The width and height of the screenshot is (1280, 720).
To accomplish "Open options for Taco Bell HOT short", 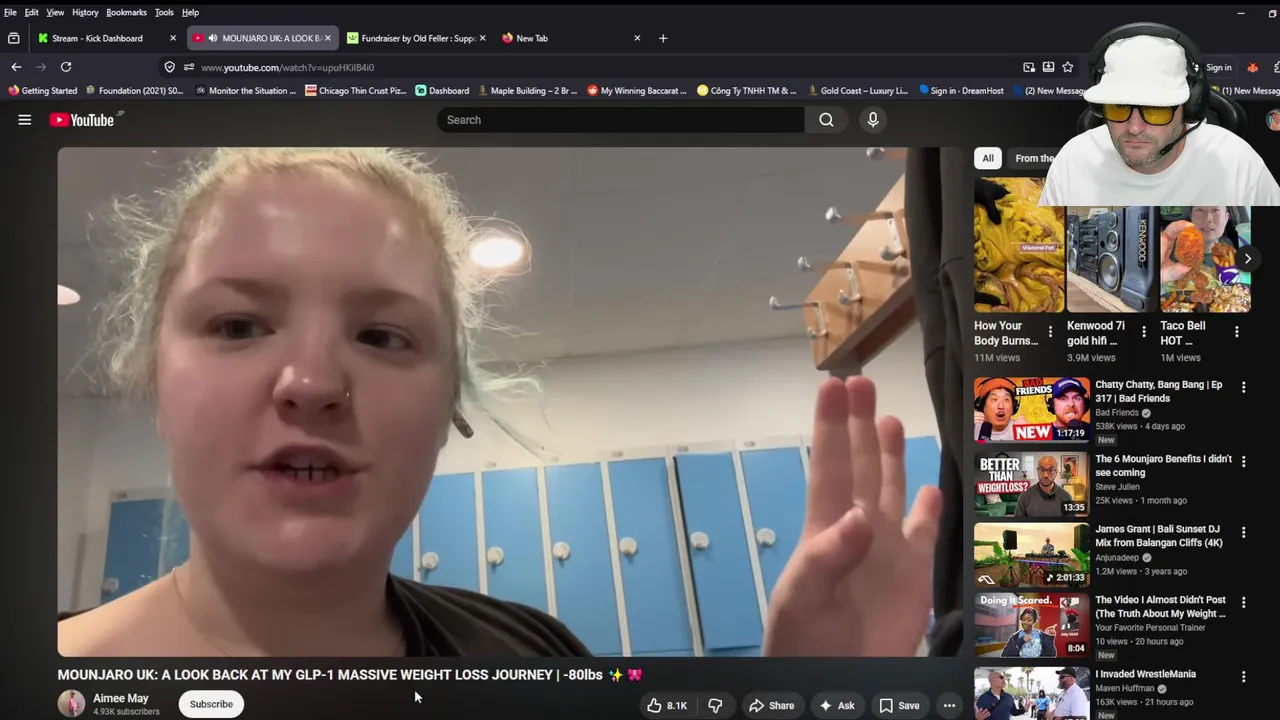I will point(1237,332).
